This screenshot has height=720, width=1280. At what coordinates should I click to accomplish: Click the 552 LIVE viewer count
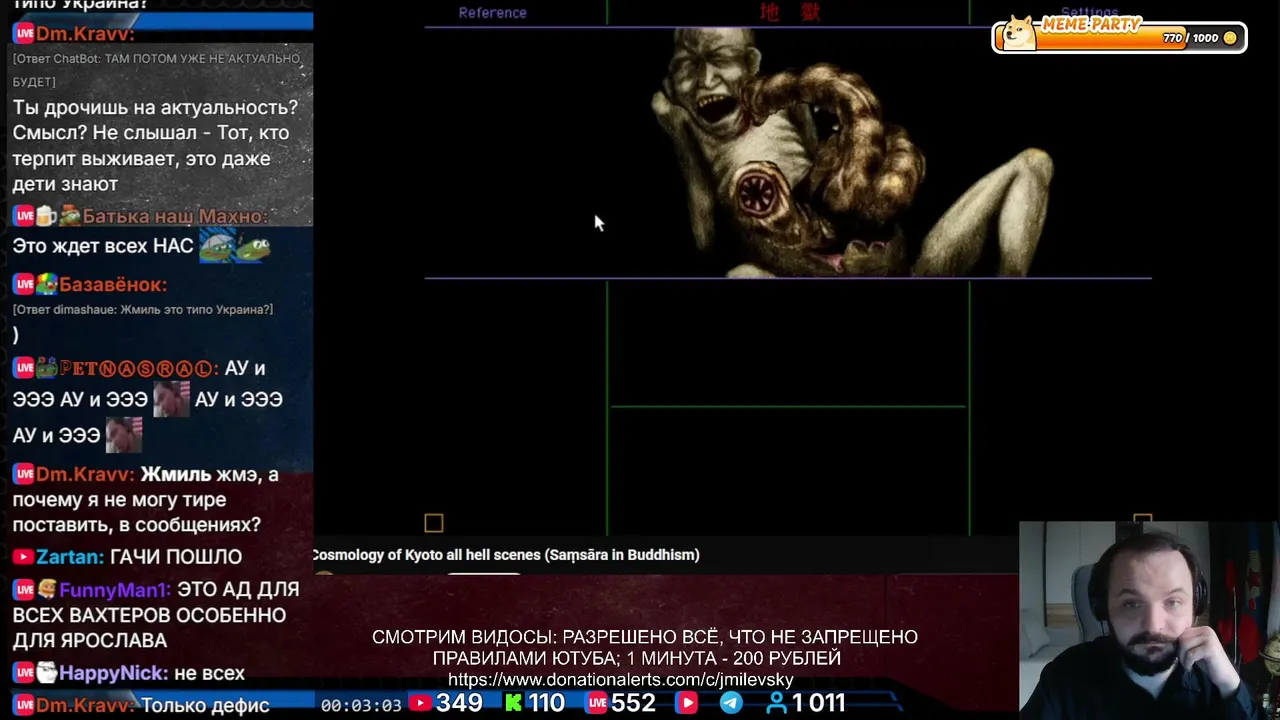(x=633, y=704)
